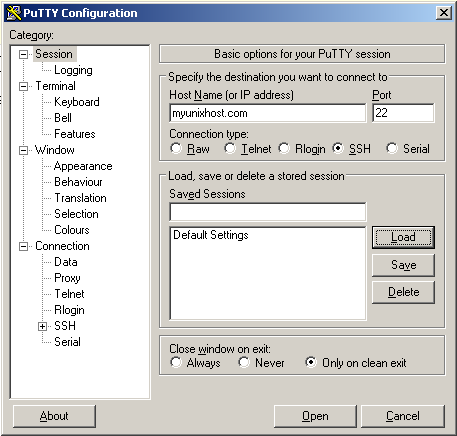Open the Logging category in tree

(x=73, y=70)
